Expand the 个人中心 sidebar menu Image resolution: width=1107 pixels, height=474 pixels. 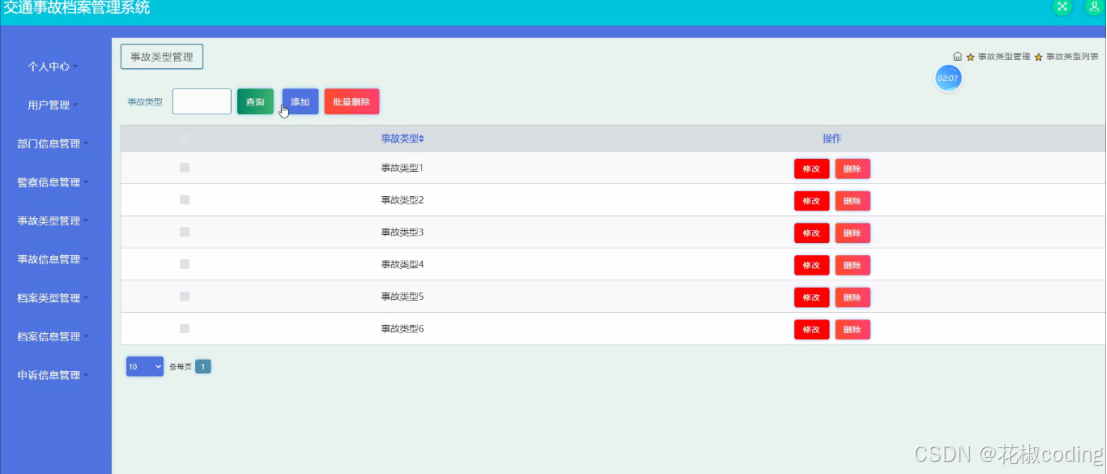[x=53, y=66]
